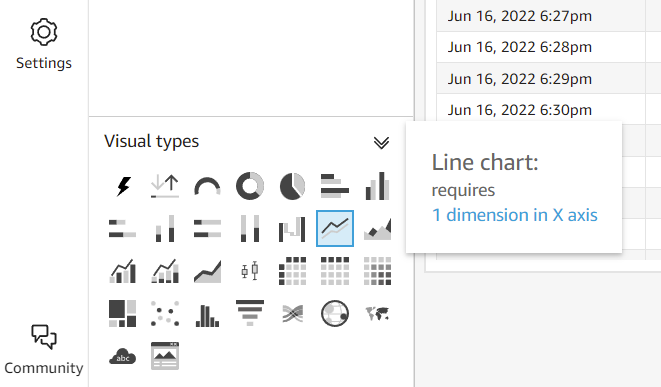Select the vertical bar chart visual

point(377,186)
